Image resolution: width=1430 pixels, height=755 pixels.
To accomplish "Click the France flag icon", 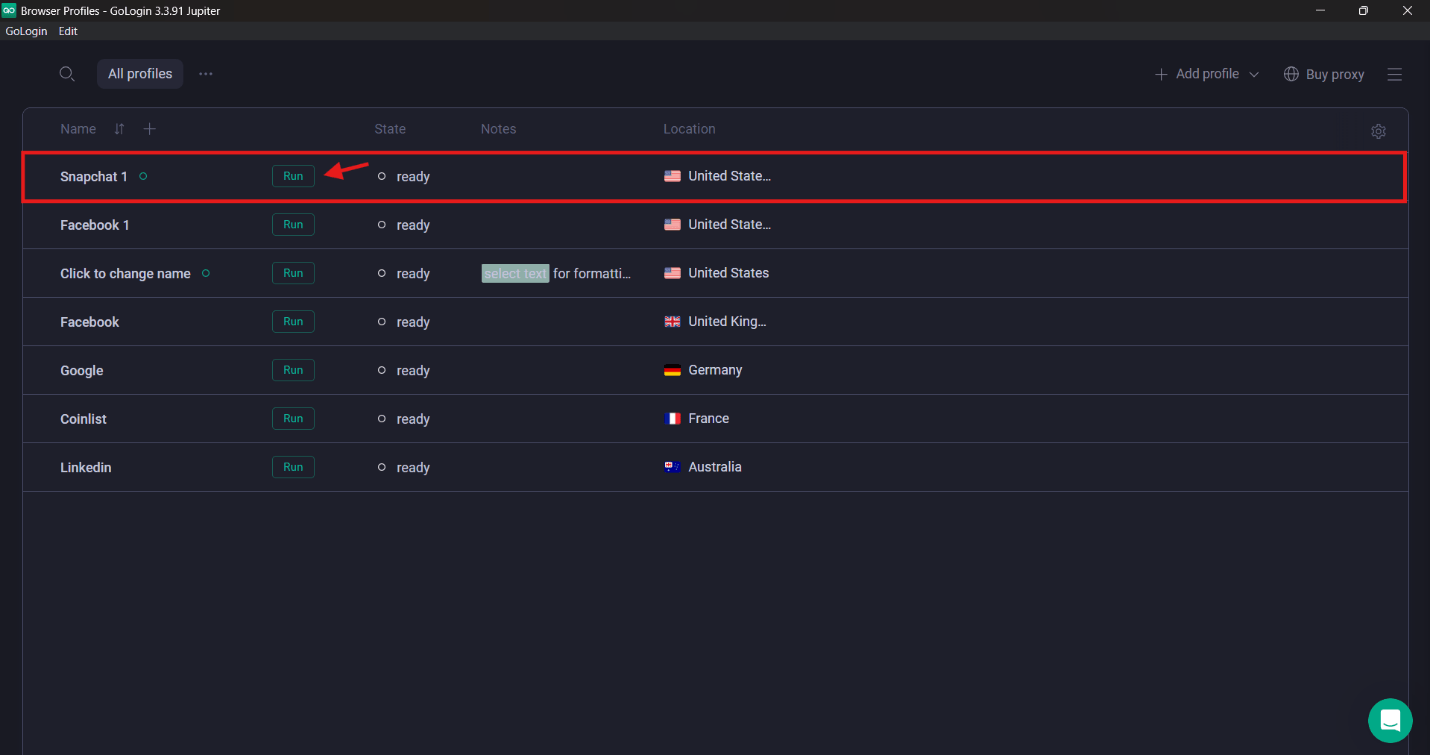I will pos(672,418).
